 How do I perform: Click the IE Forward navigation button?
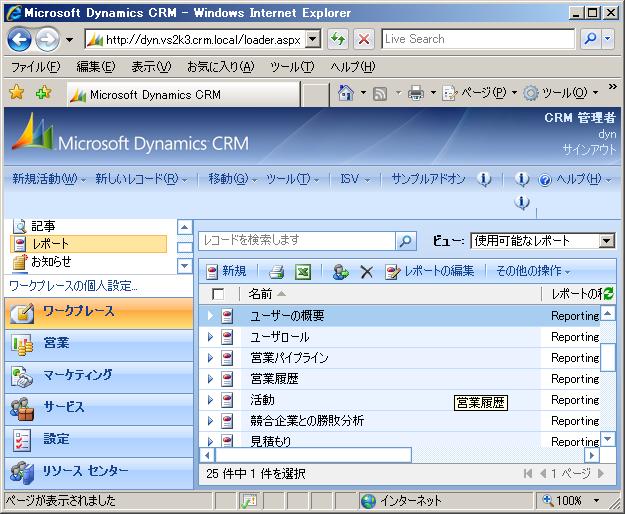pos(47,39)
